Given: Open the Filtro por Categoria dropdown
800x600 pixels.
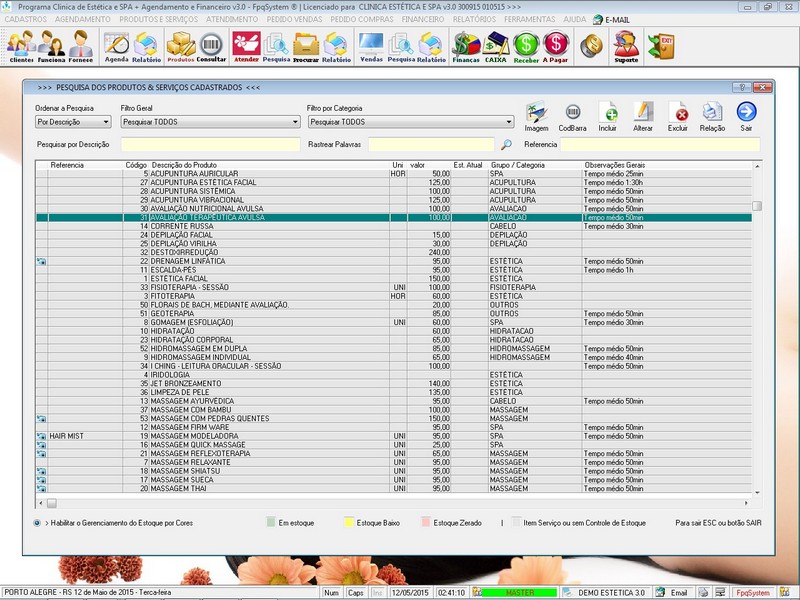Looking at the screenshot, I should pyautogui.click(x=411, y=122).
